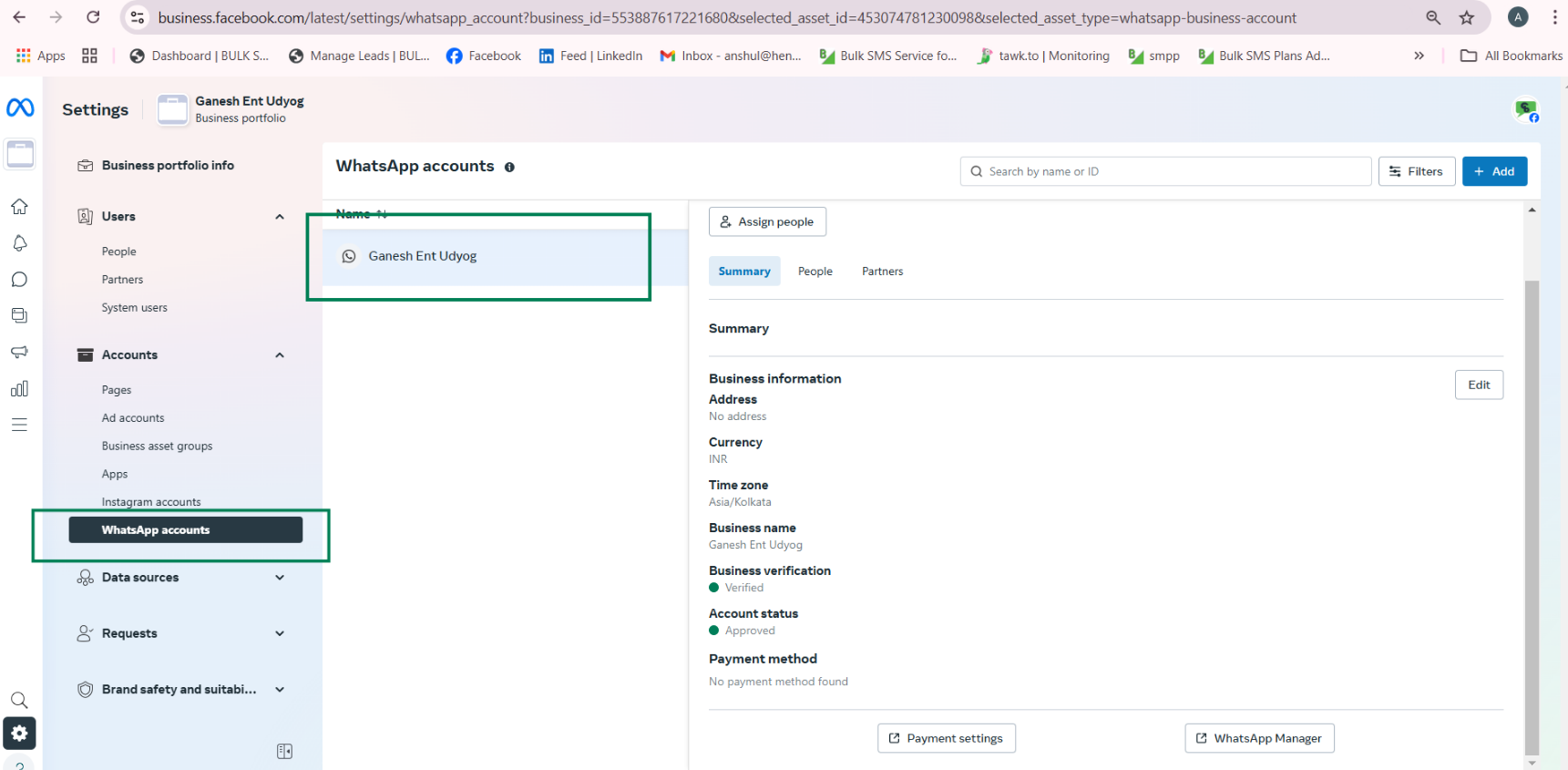Bookmark this page with the star icon
This screenshot has width=1568, height=770.
1467,17
